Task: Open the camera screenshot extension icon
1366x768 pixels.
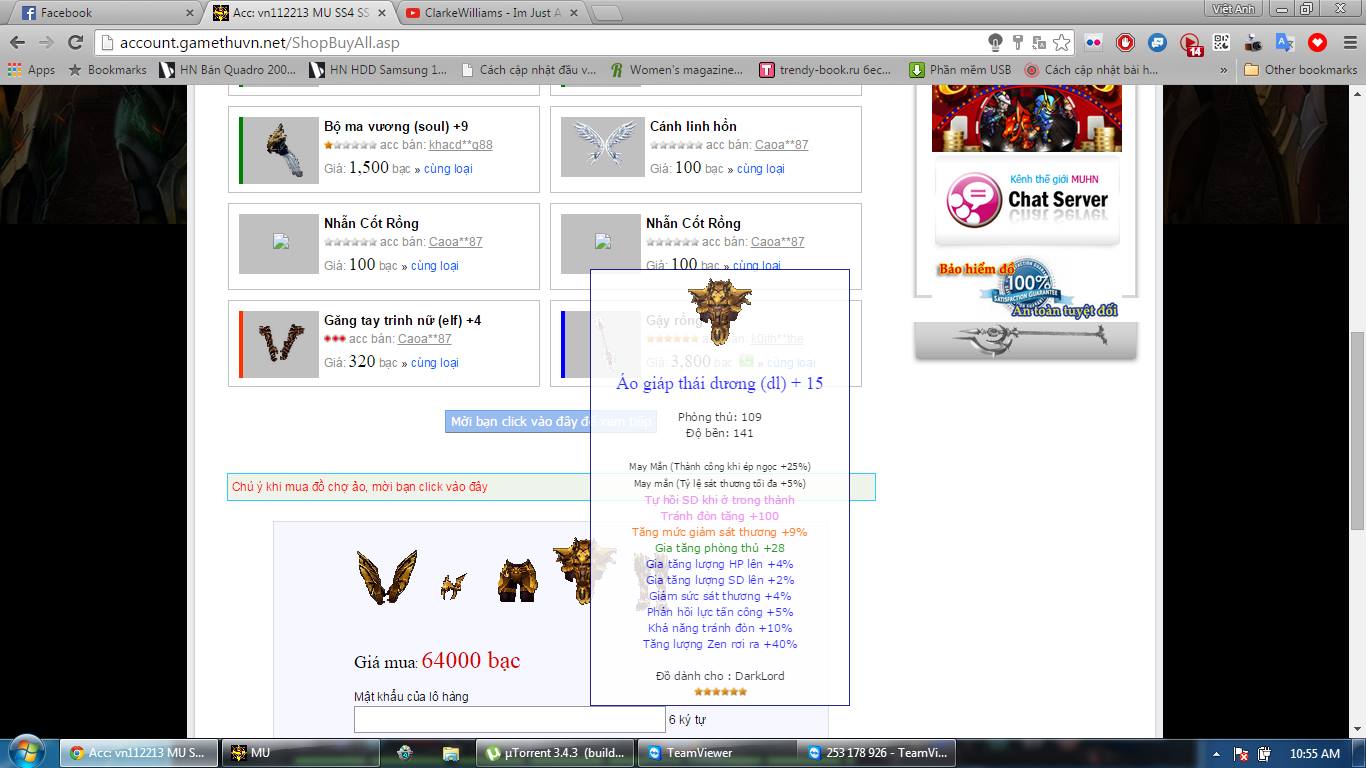Action: tap(1254, 43)
